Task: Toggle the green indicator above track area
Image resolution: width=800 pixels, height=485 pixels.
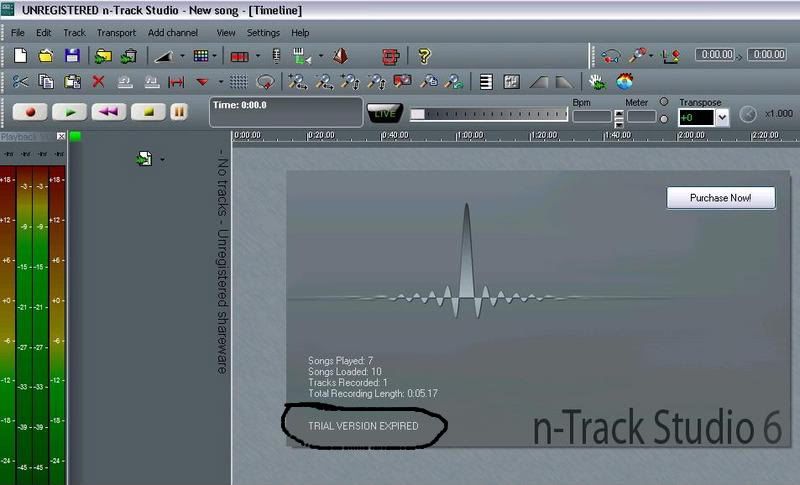Action: point(75,136)
